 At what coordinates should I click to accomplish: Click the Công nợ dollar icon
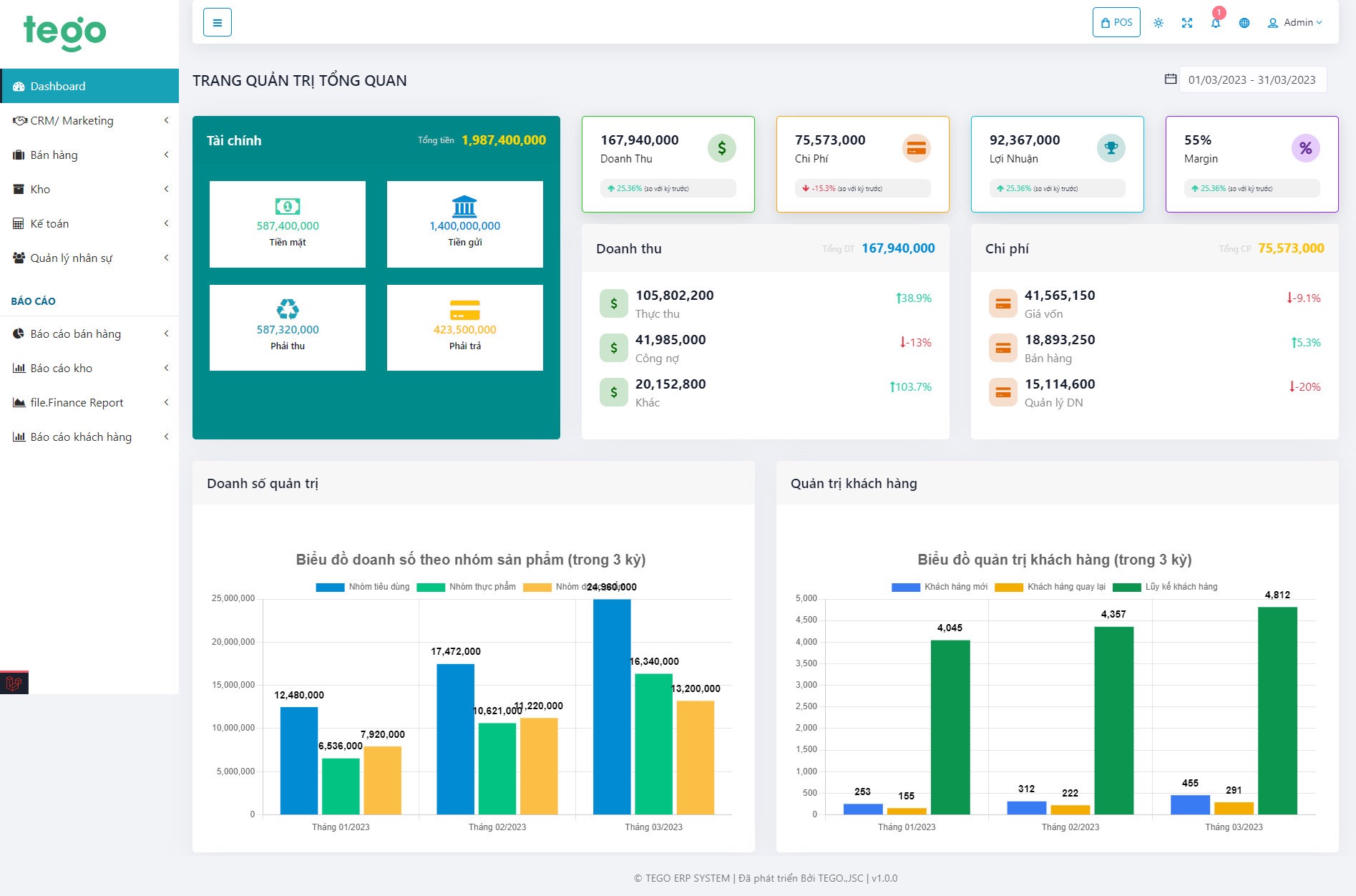point(614,348)
